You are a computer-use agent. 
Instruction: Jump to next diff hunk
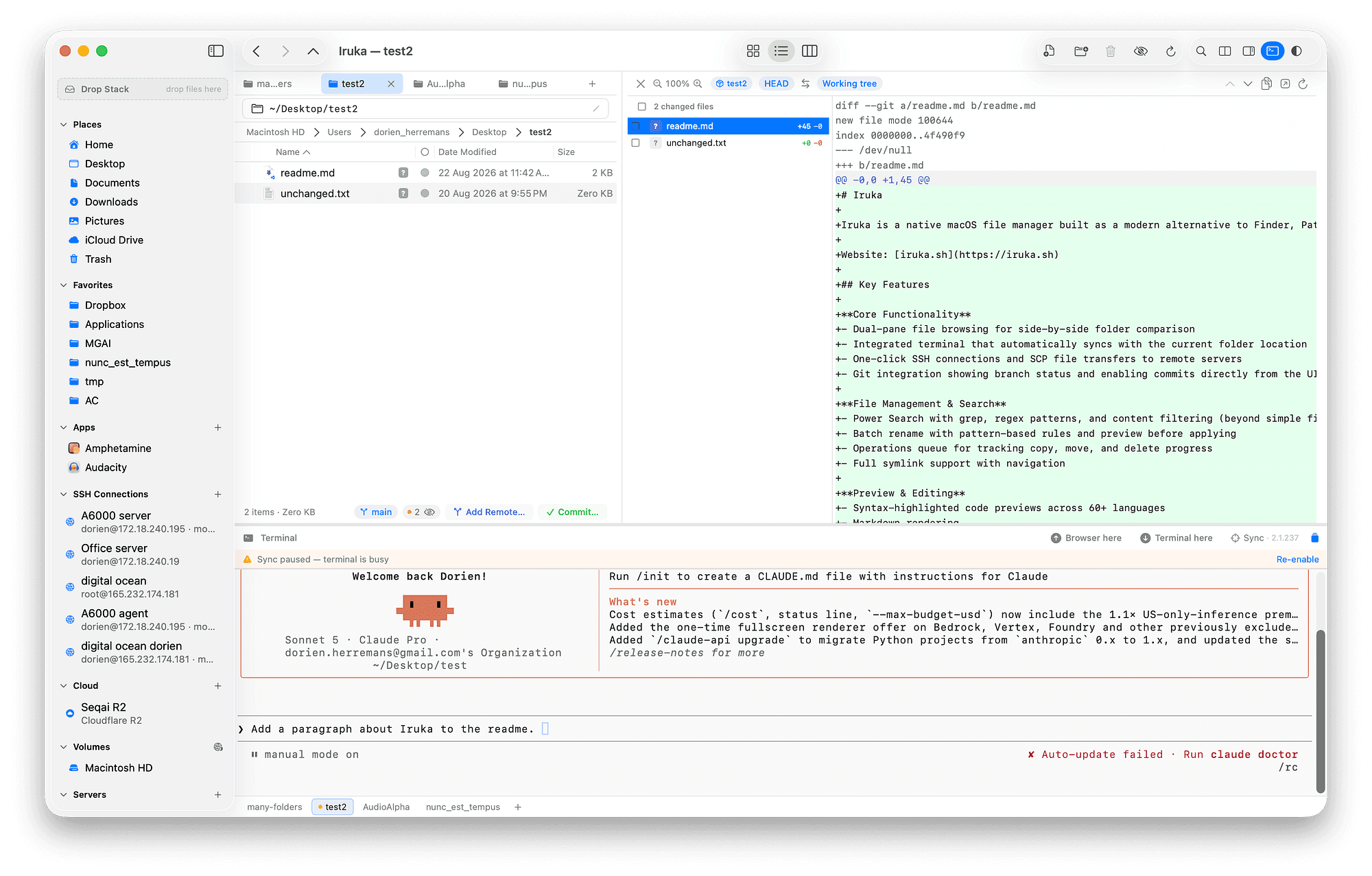point(1248,84)
